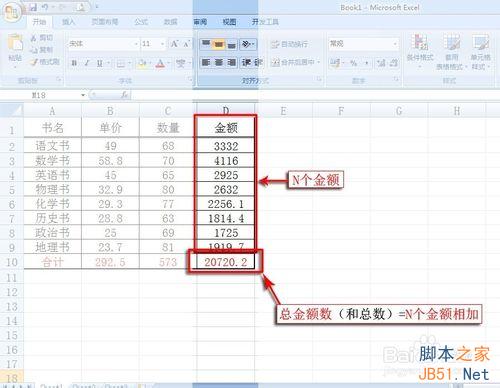This screenshot has width=500, height=388.
Task: Click the Increase Decimal icon
Action: point(381,63)
